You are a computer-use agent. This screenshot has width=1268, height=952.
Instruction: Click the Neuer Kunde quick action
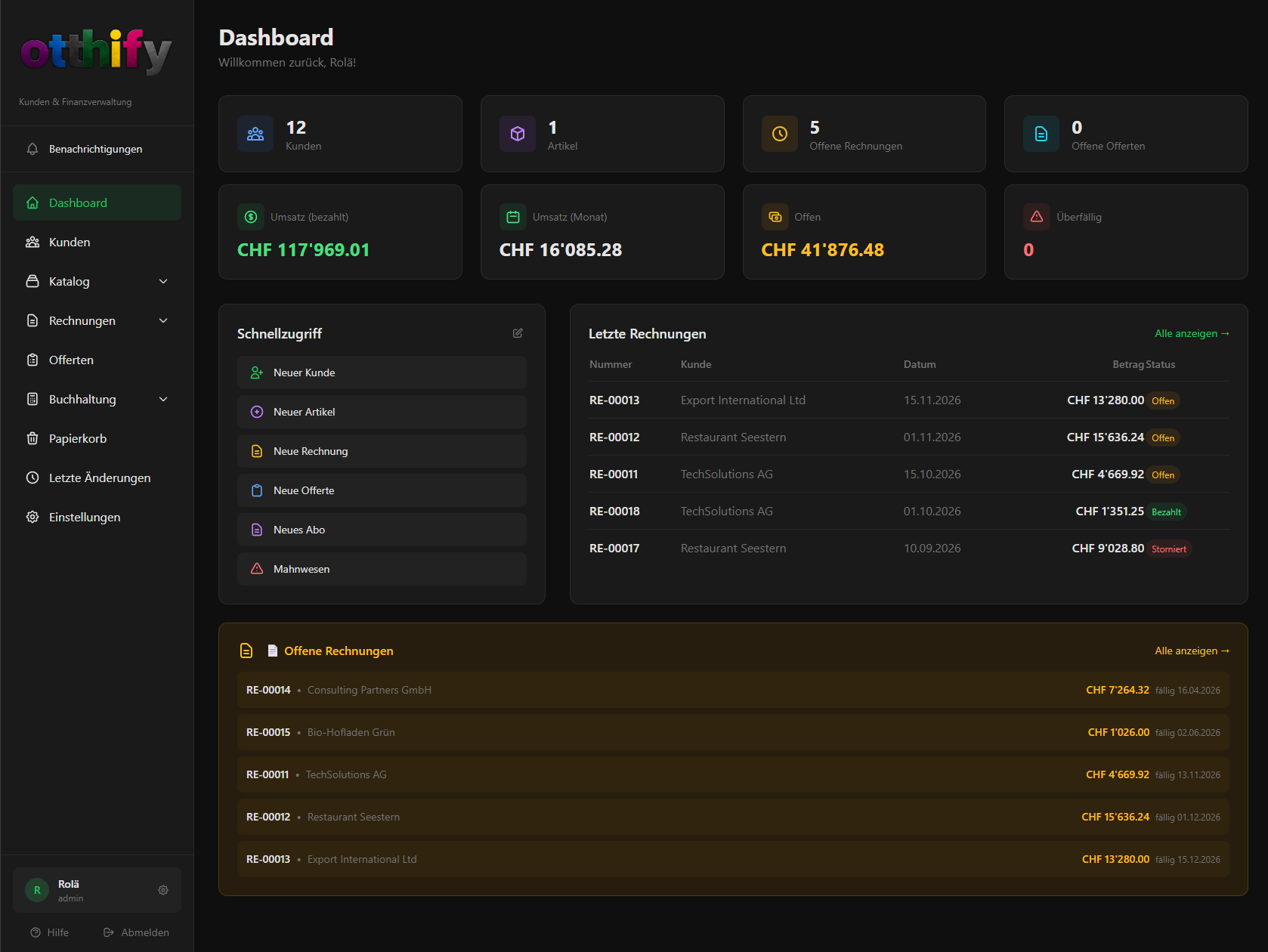click(x=382, y=372)
